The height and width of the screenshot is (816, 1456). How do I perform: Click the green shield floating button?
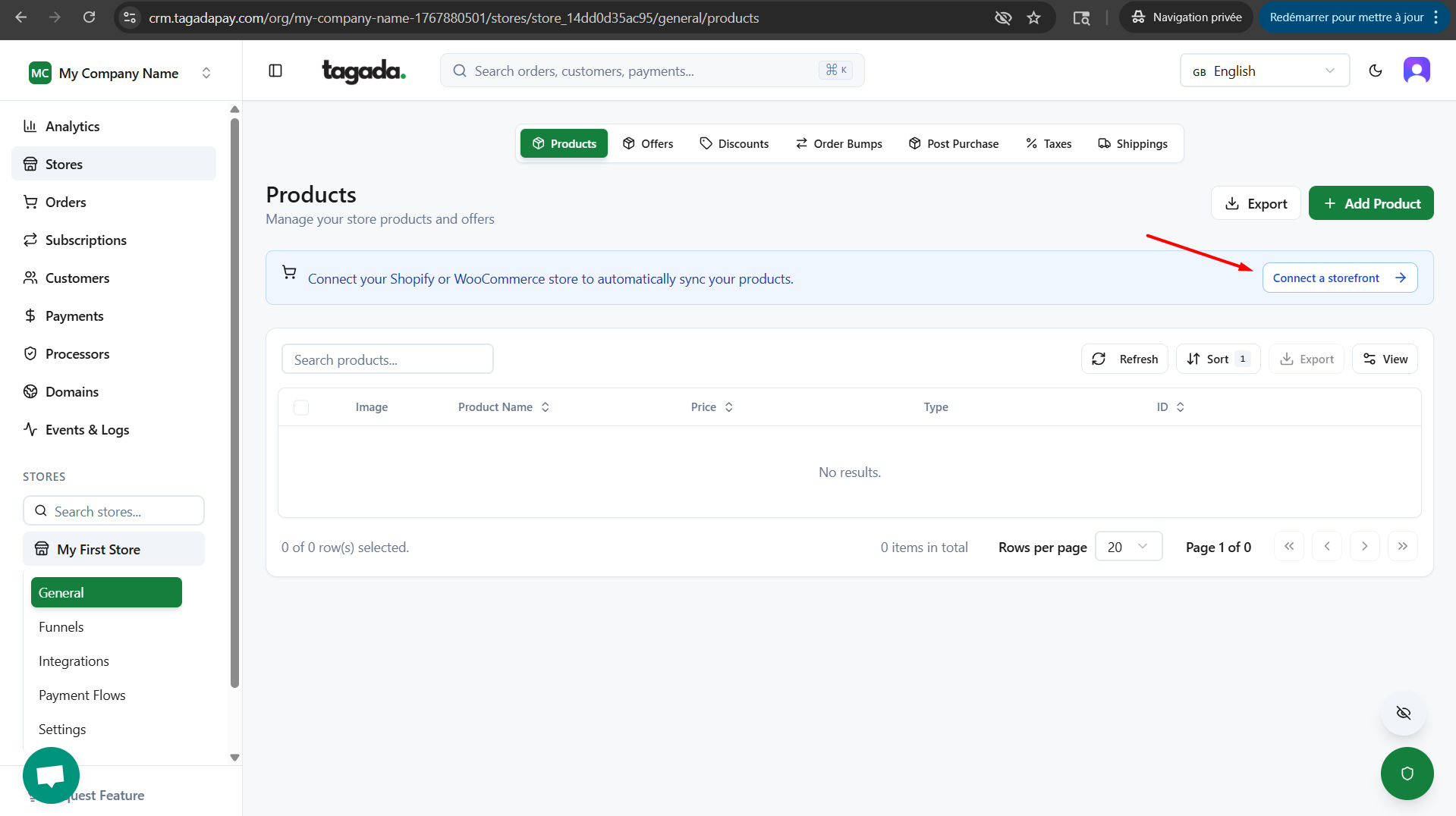pyautogui.click(x=1407, y=774)
